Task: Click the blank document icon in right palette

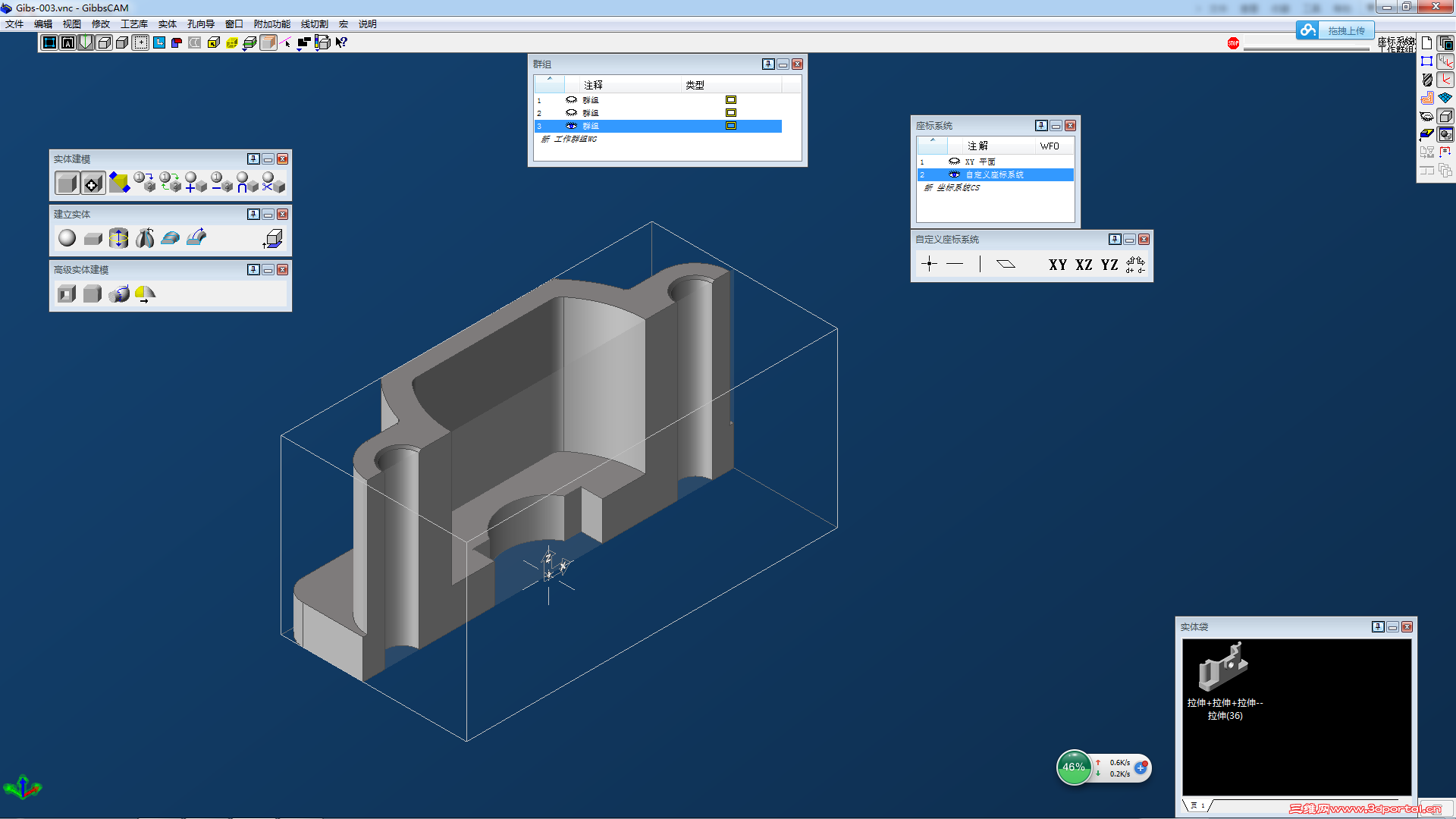Action: [1426, 42]
